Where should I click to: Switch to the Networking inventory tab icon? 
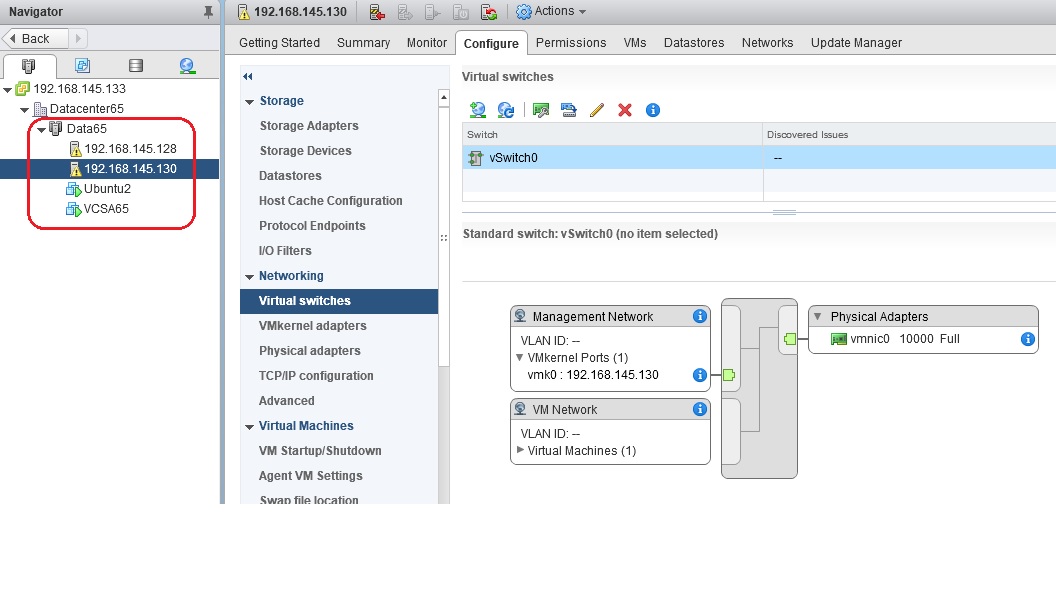coord(187,66)
